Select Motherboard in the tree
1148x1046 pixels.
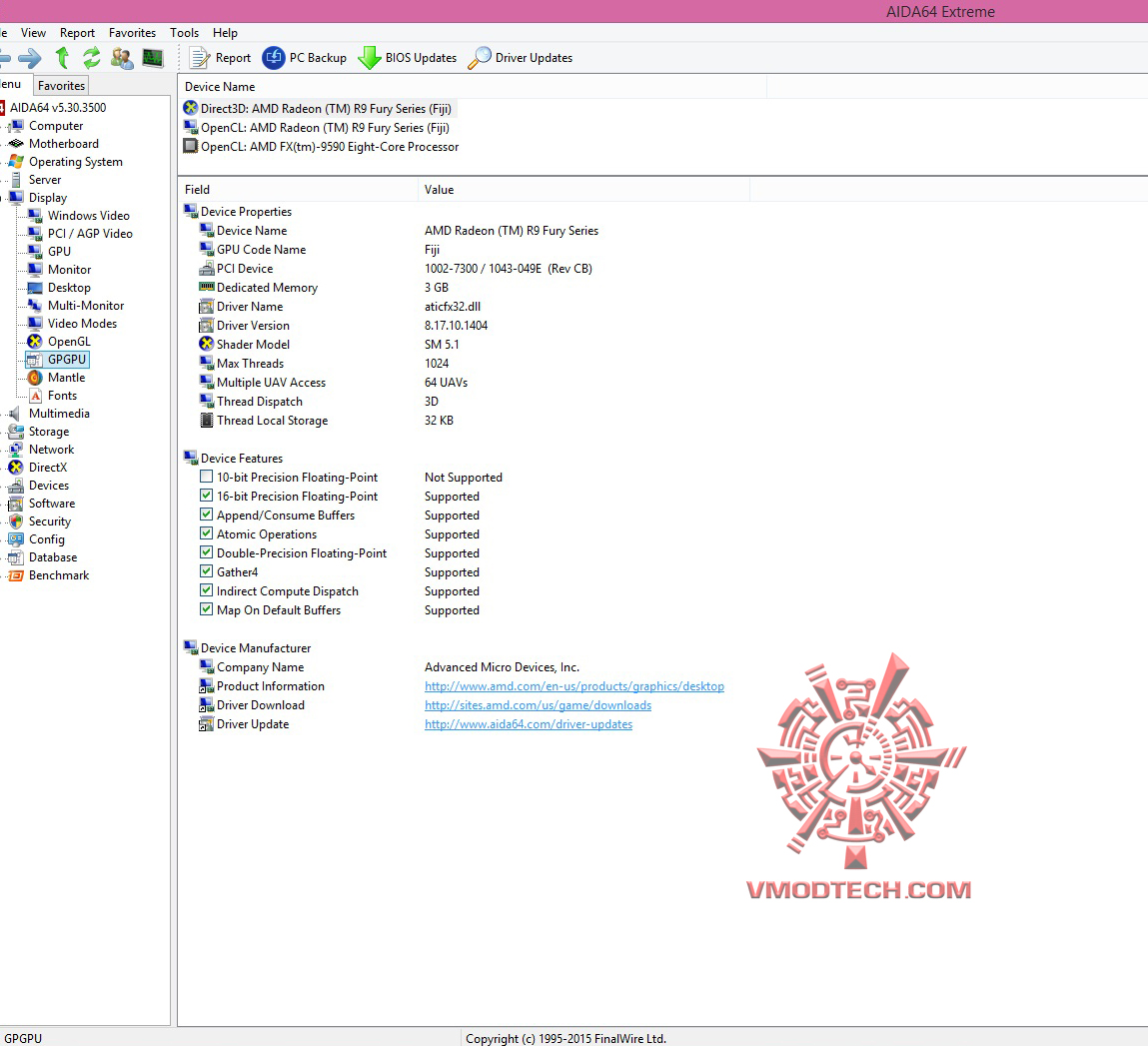pyautogui.click(x=64, y=144)
